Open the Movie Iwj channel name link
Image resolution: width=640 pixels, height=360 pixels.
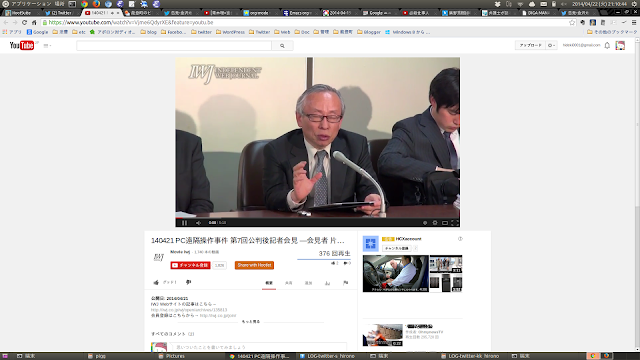point(180,252)
